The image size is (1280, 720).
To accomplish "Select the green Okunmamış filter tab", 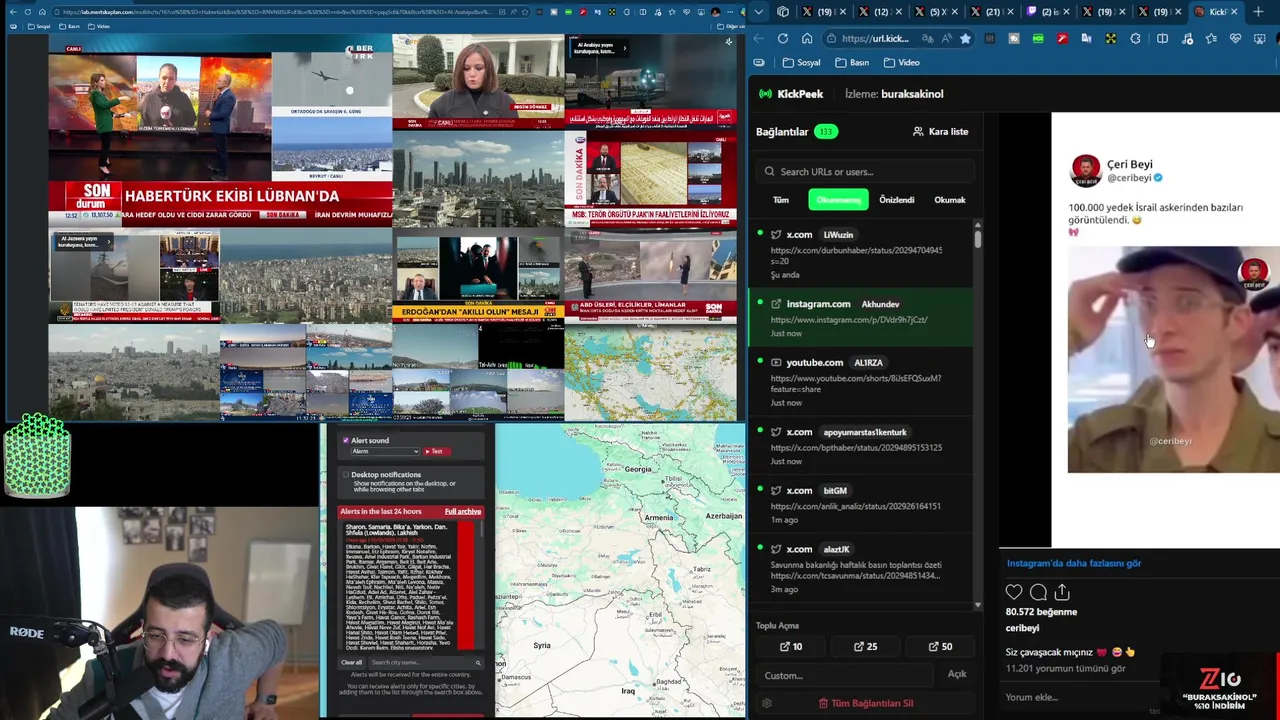I will coord(838,199).
